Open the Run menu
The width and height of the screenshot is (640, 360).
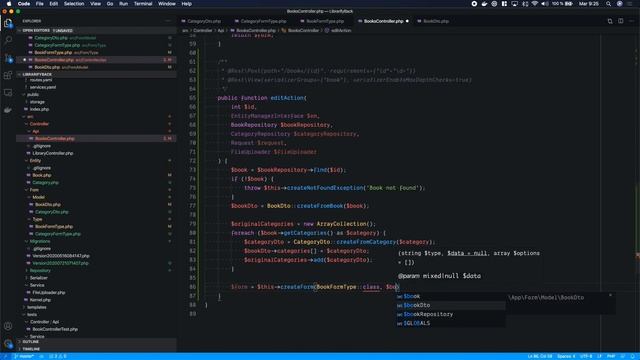tap(123, 4)
